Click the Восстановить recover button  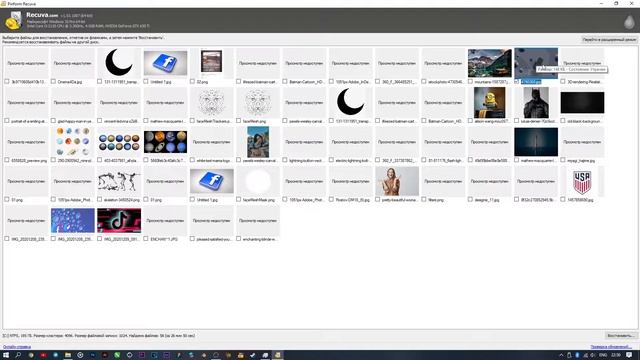(x=620, y=336)
